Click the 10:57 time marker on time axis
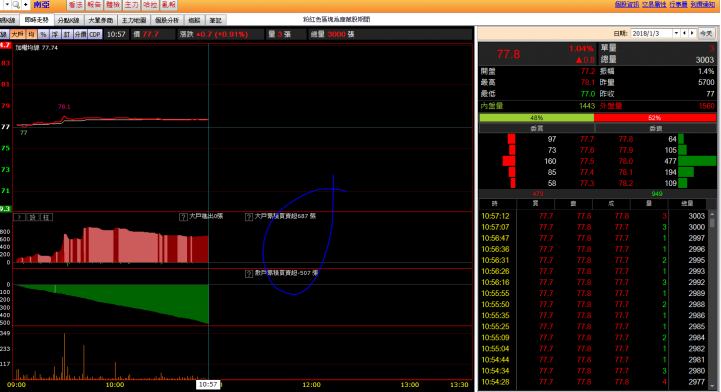 click(x=208, y=385)
